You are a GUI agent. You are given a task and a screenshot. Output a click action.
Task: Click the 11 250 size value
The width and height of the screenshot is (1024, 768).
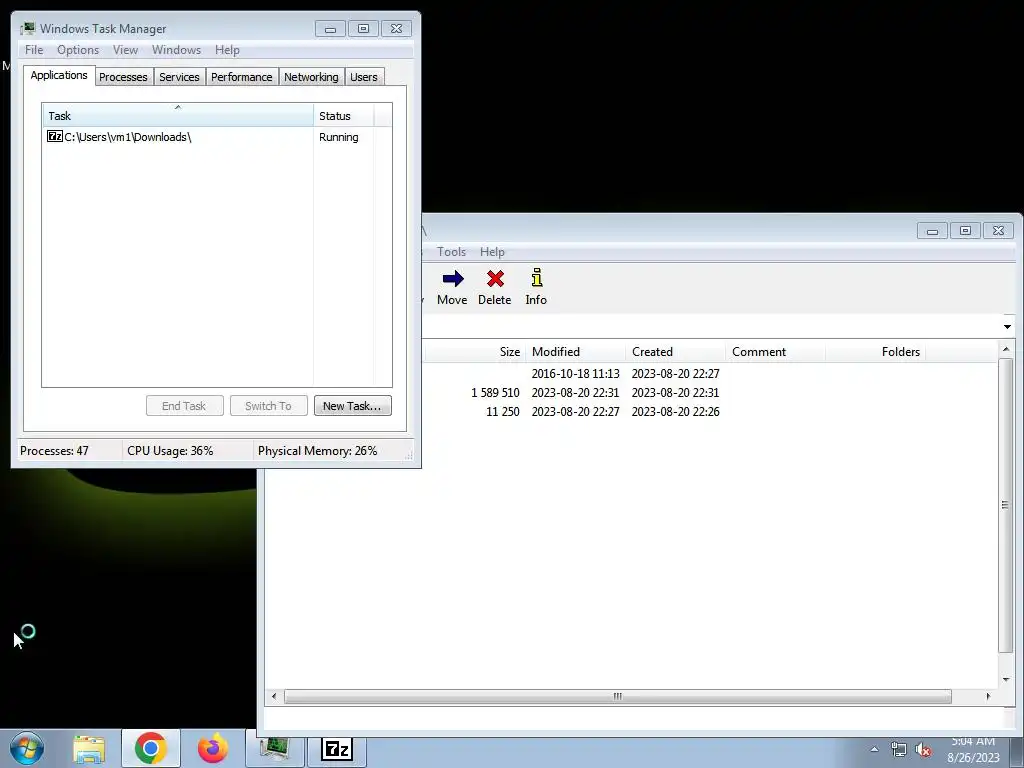pyautogui.click(x=503, y=411)
